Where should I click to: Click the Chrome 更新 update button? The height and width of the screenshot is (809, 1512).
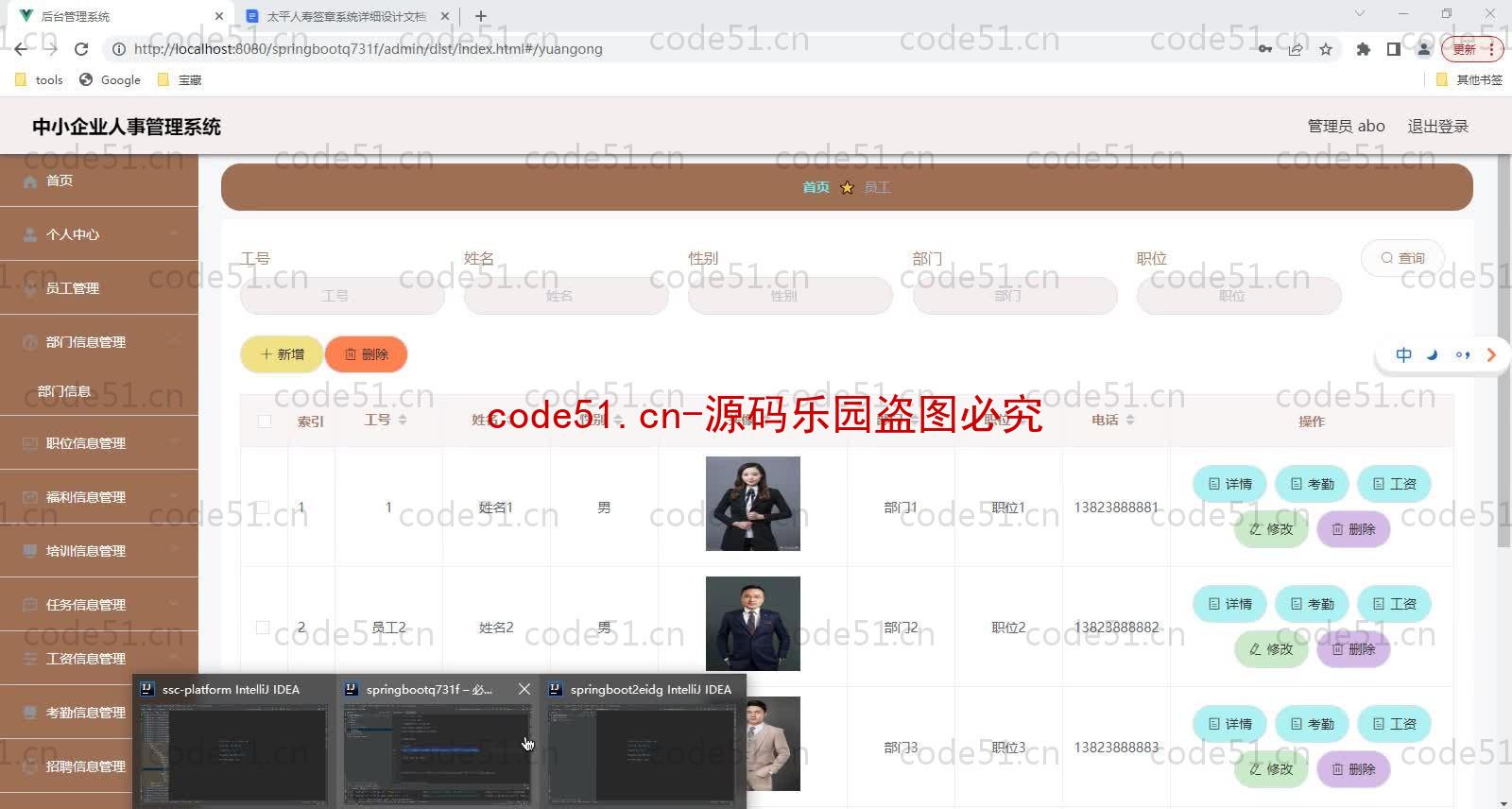[x=1473, y=49]
